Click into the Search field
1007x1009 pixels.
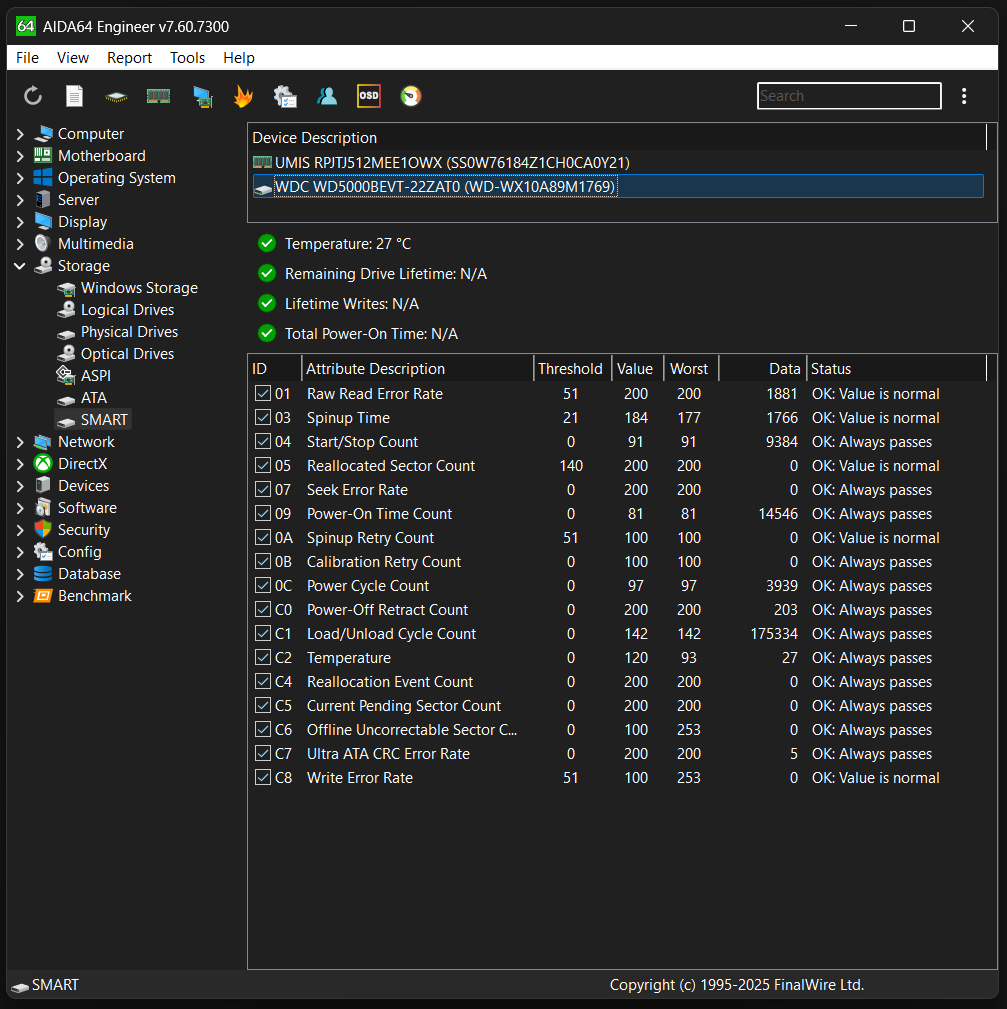848,96
